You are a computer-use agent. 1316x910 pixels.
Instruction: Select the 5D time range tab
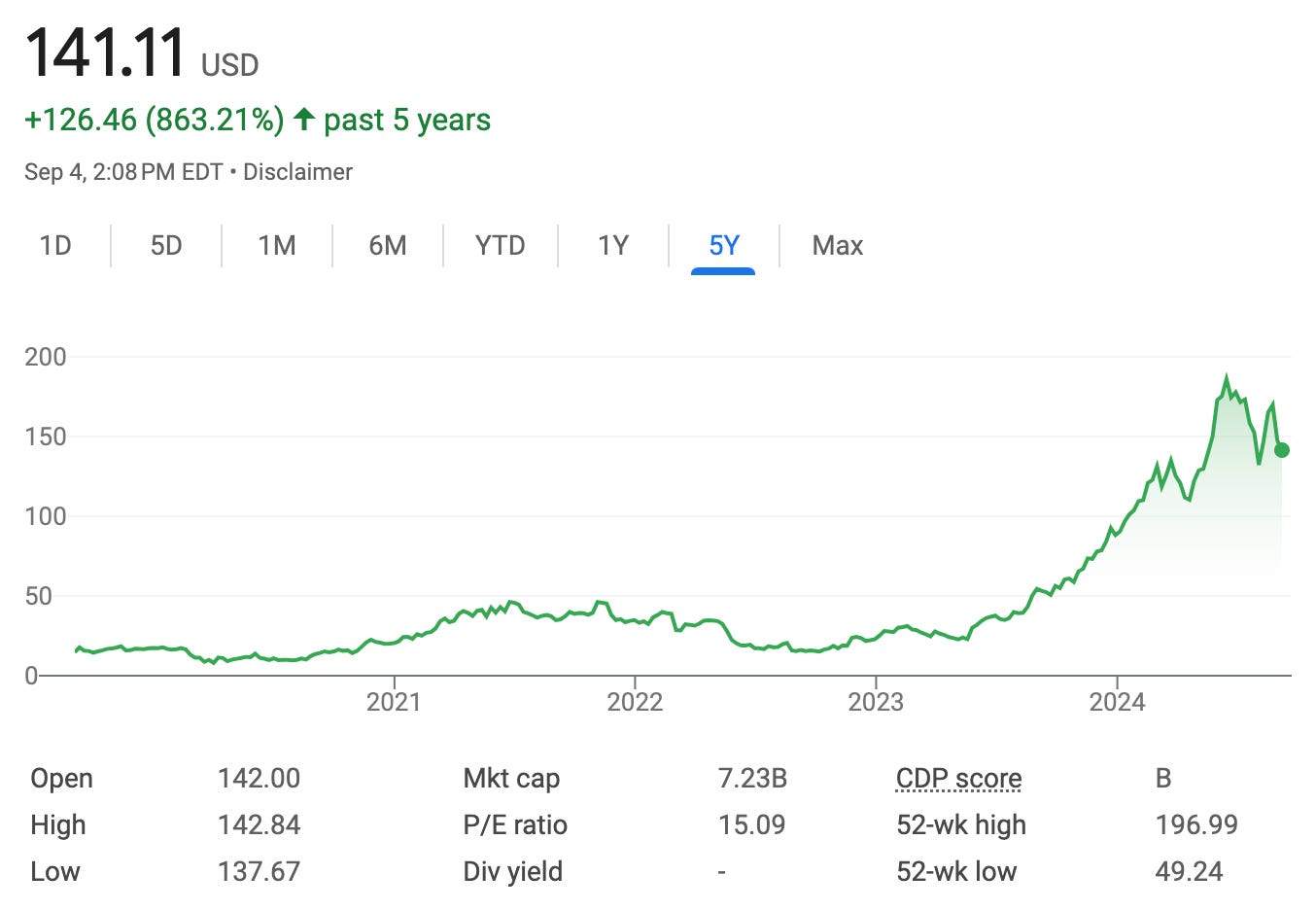coord(166,245)
